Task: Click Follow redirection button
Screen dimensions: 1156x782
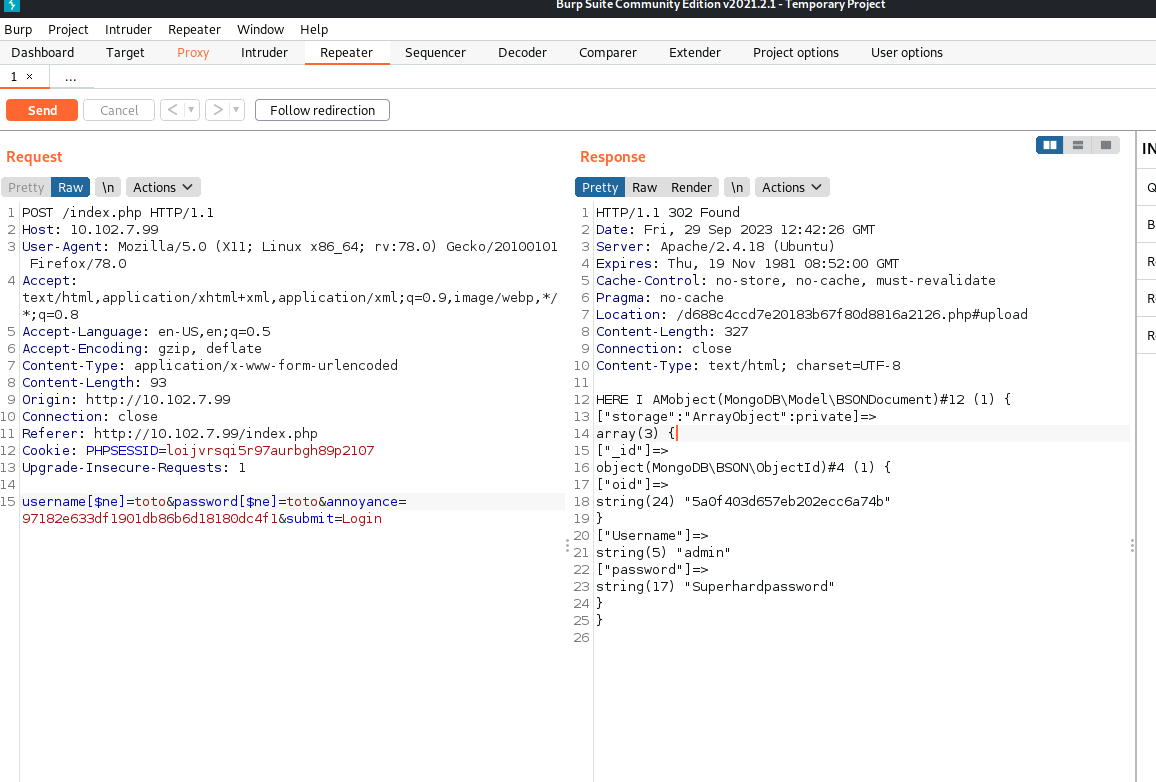Action: point(322,110)
